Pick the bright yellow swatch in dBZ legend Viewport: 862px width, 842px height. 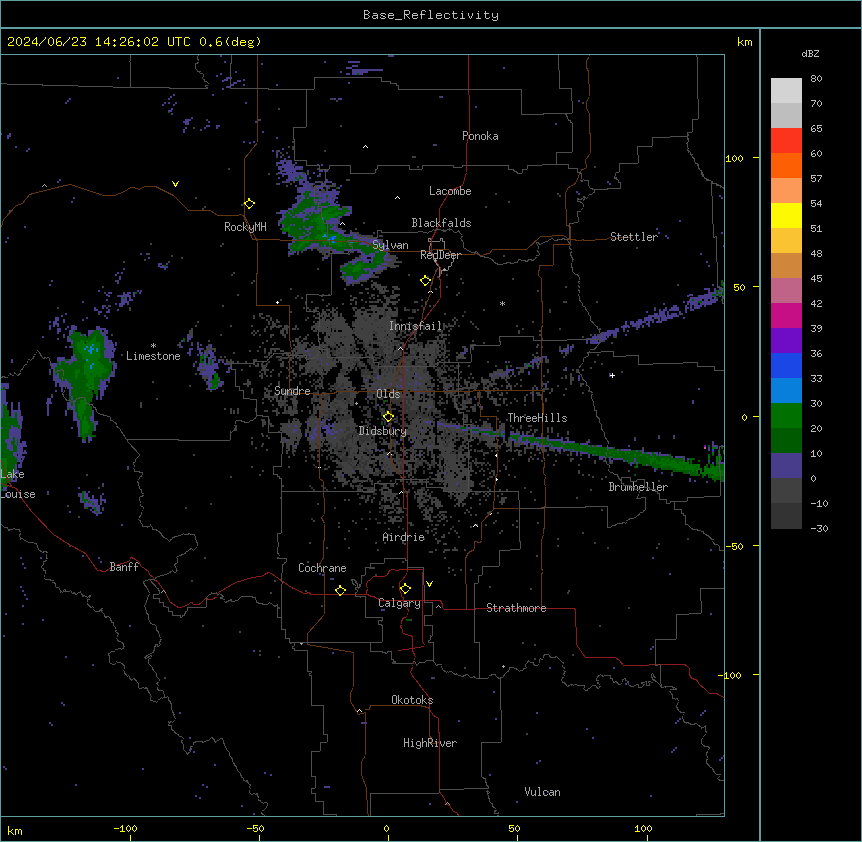tap(786, 215)
